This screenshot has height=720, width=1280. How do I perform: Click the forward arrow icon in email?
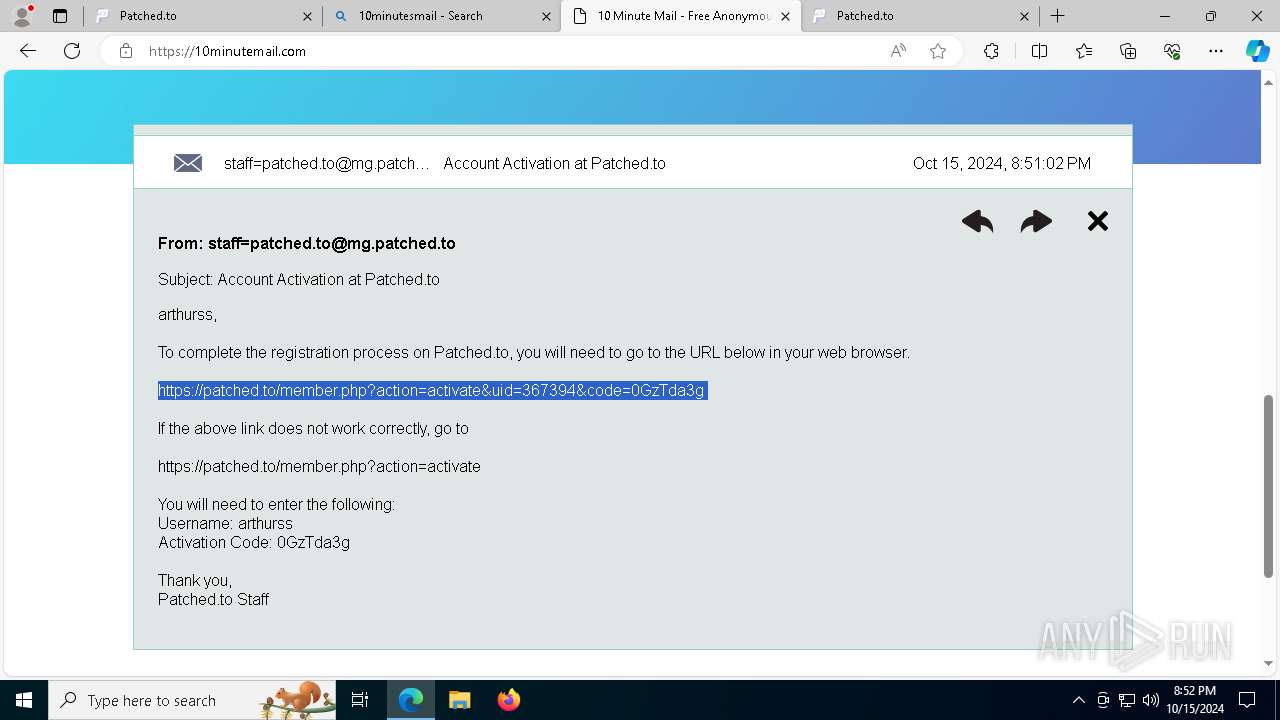point(1036,222)
